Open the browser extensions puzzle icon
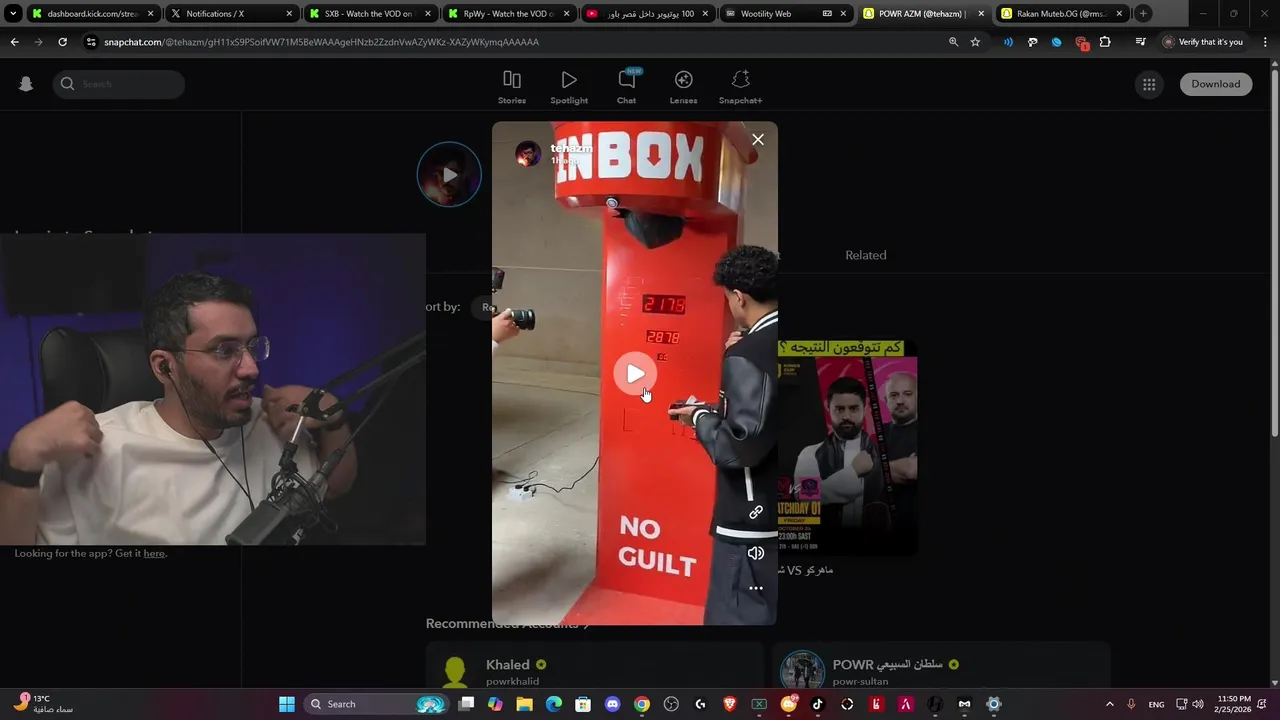Viewport: 1280px width, 720px height. (x=1105, y=42)
